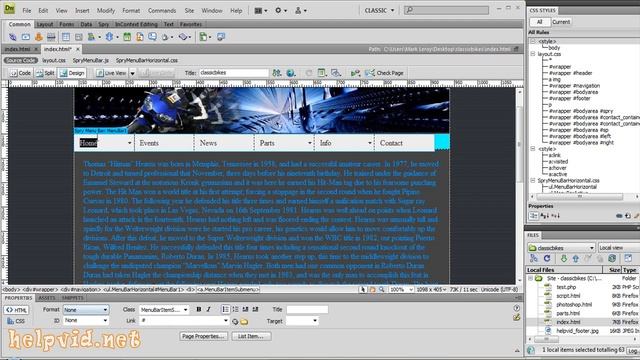Toggle Unordered List button

[226, 309]
